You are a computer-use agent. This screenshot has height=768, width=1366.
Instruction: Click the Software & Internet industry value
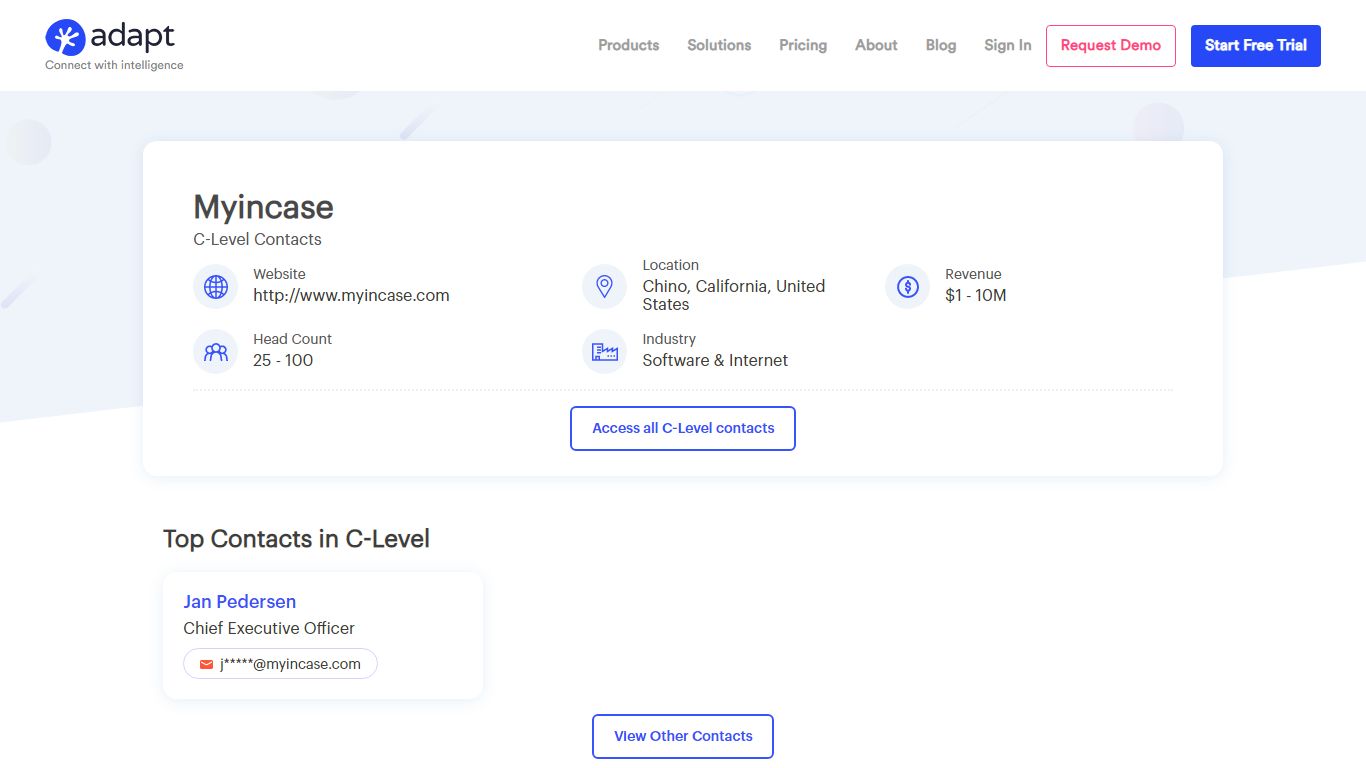click(x=715, y=360)
